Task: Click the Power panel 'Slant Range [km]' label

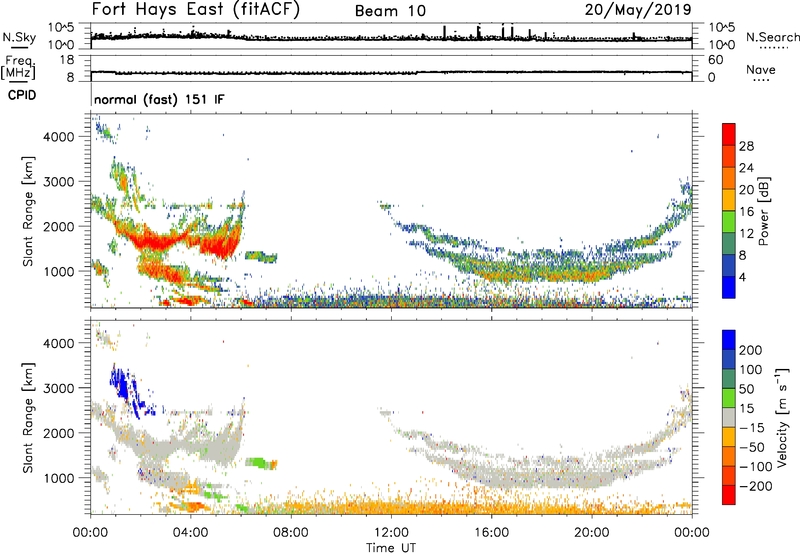Action: [x=28, y=211]
